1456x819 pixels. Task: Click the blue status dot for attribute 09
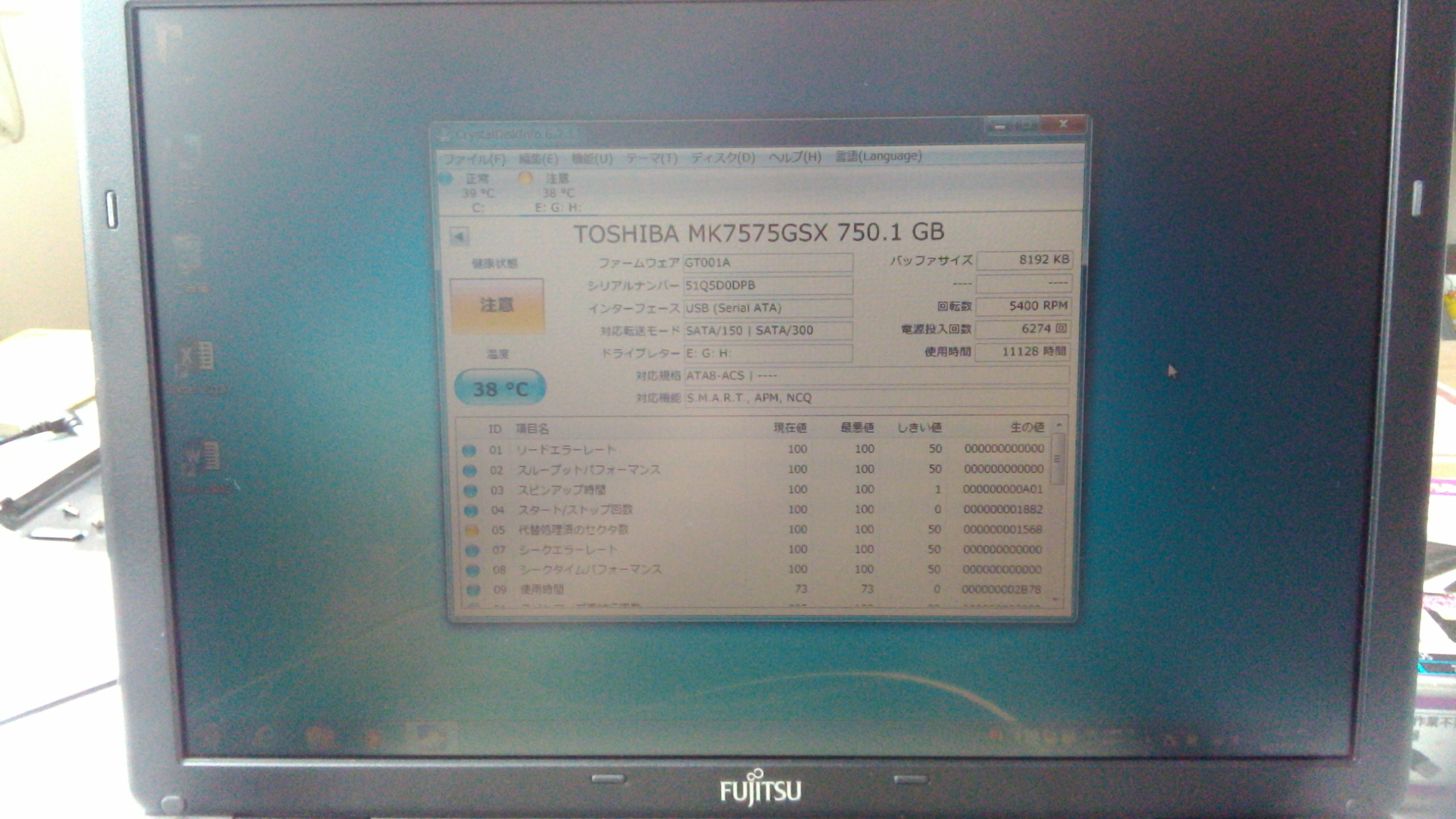click(x=473, y=590)
